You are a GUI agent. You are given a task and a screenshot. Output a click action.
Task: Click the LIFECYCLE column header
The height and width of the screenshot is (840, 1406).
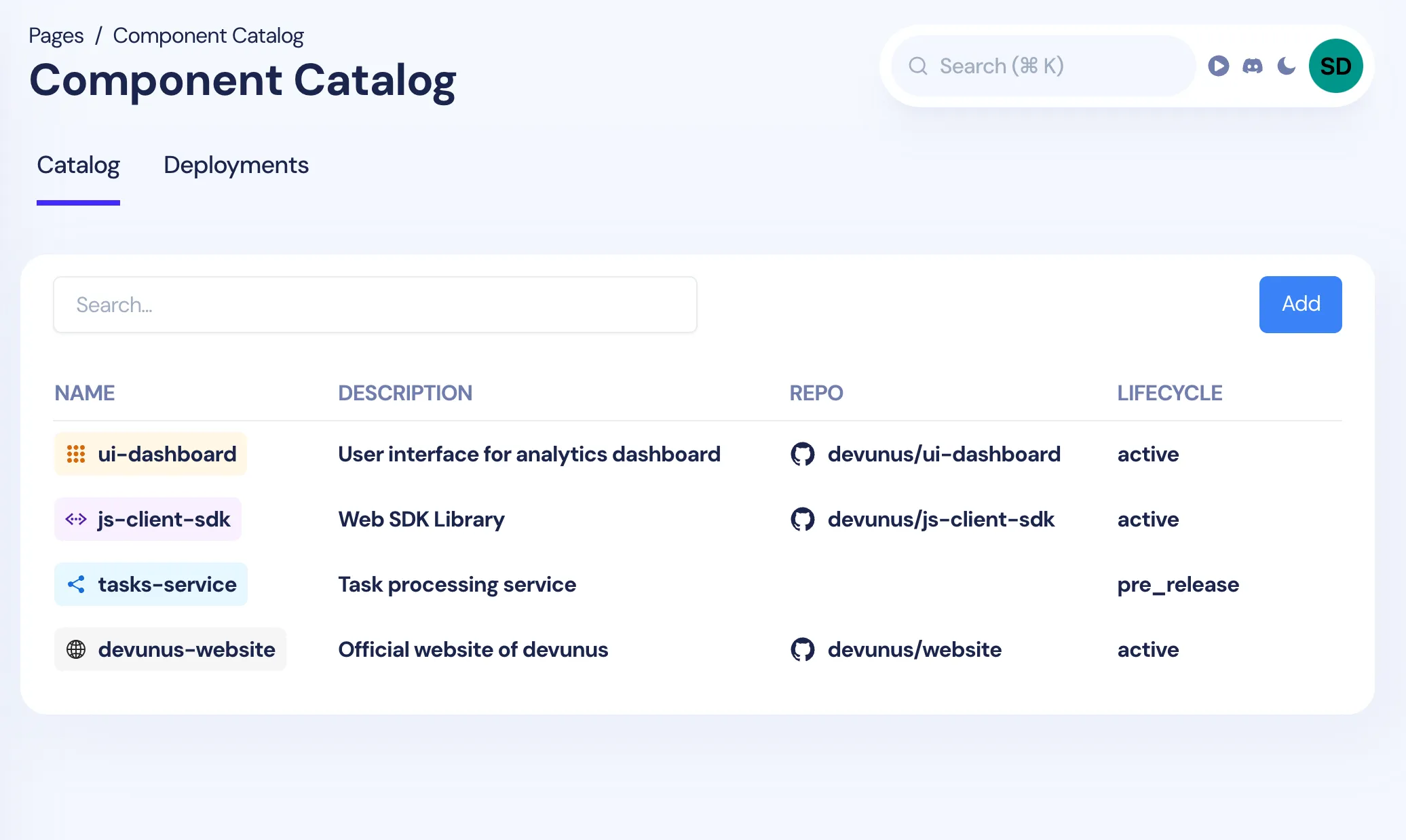pyautogui.click(x=1169, y=392)
